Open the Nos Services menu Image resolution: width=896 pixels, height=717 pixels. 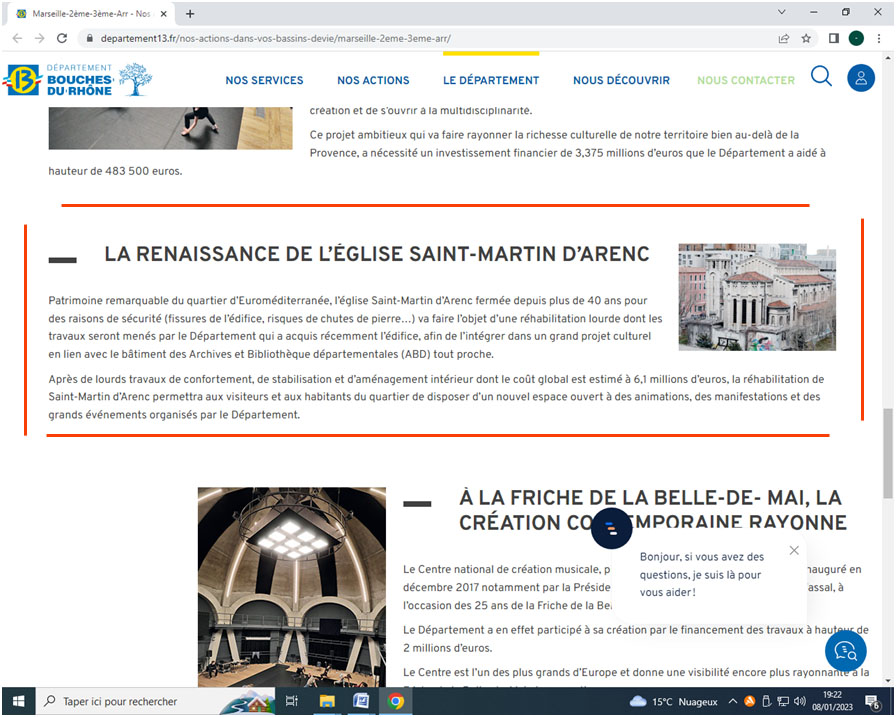tap(264, 80)
